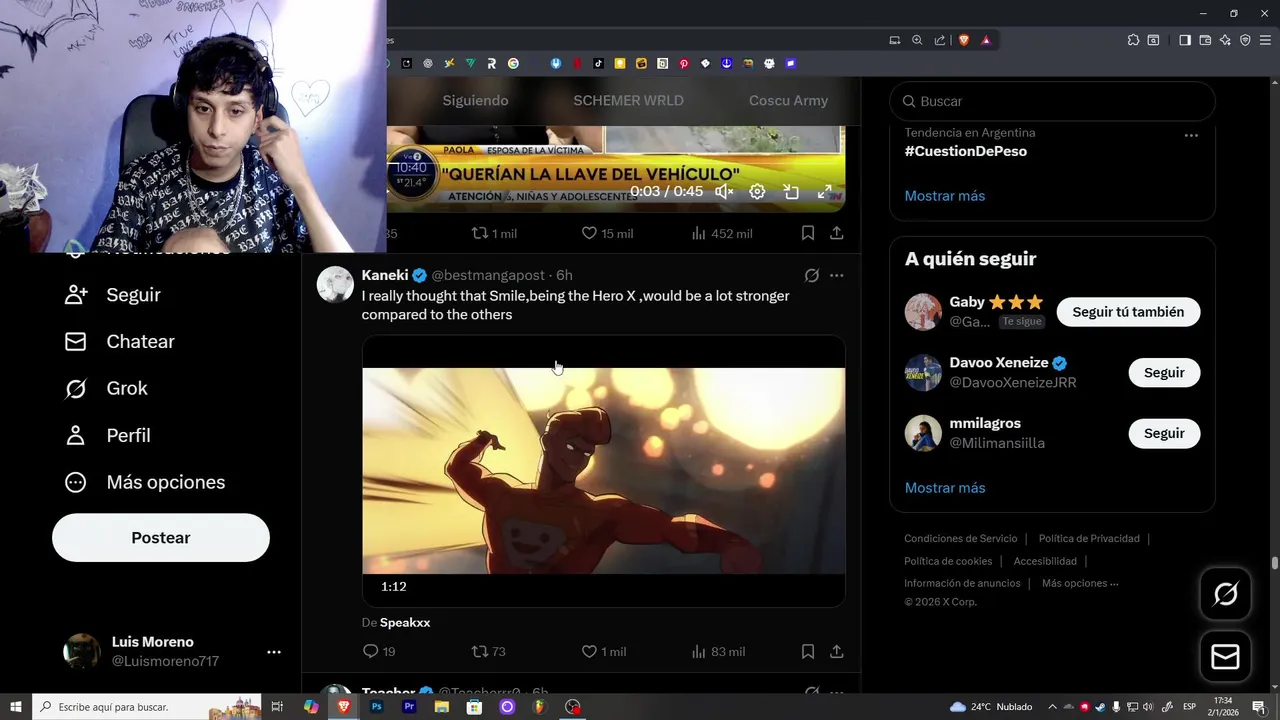This screenshot has height=720, width=1280.
Task: Open browser hamburger menu
Action: pyautogui.click(x=1265, y=40)
